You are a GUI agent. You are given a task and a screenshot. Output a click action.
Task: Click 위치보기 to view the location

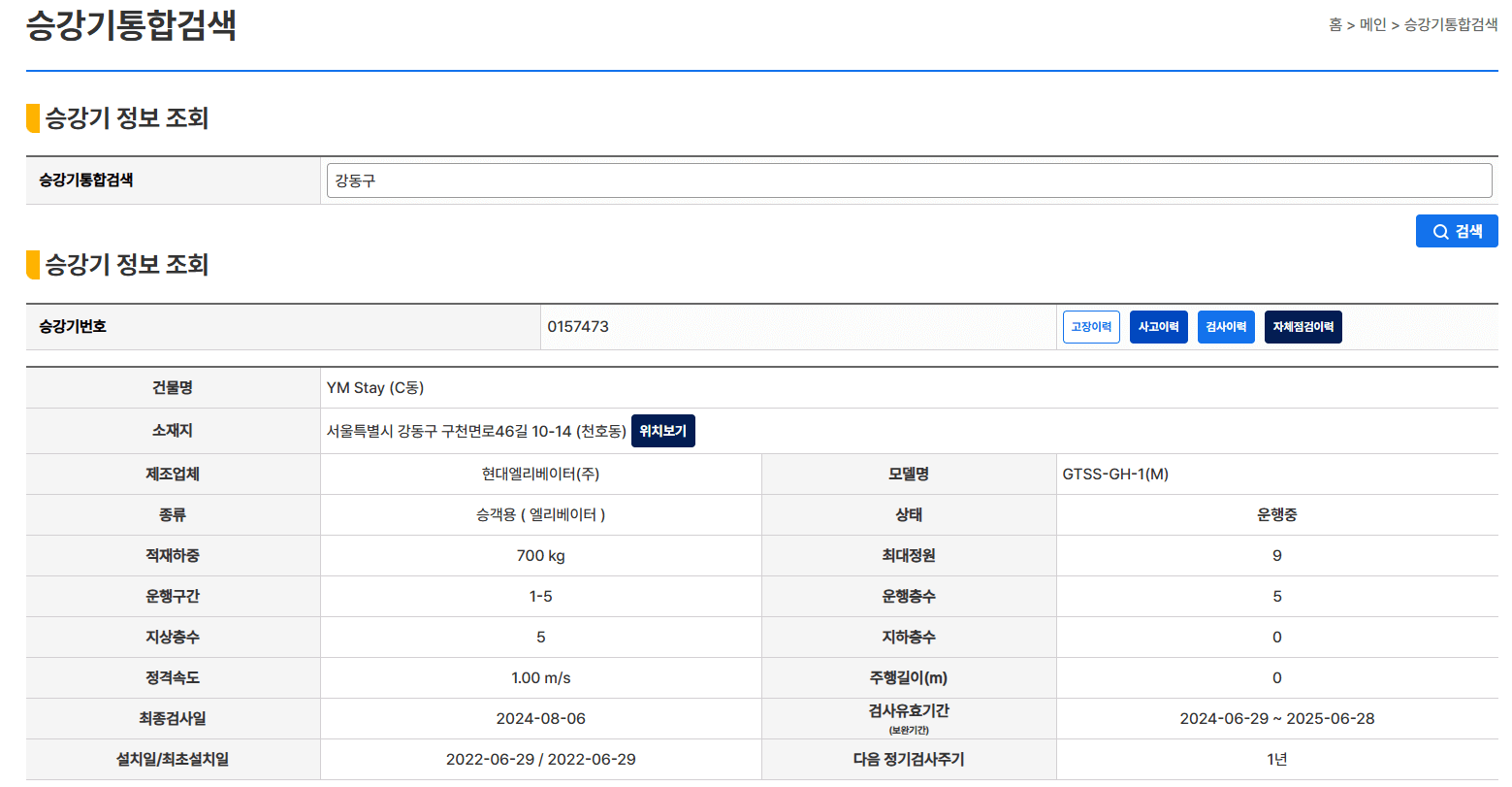pyautogui.click(x=662, y=430)
